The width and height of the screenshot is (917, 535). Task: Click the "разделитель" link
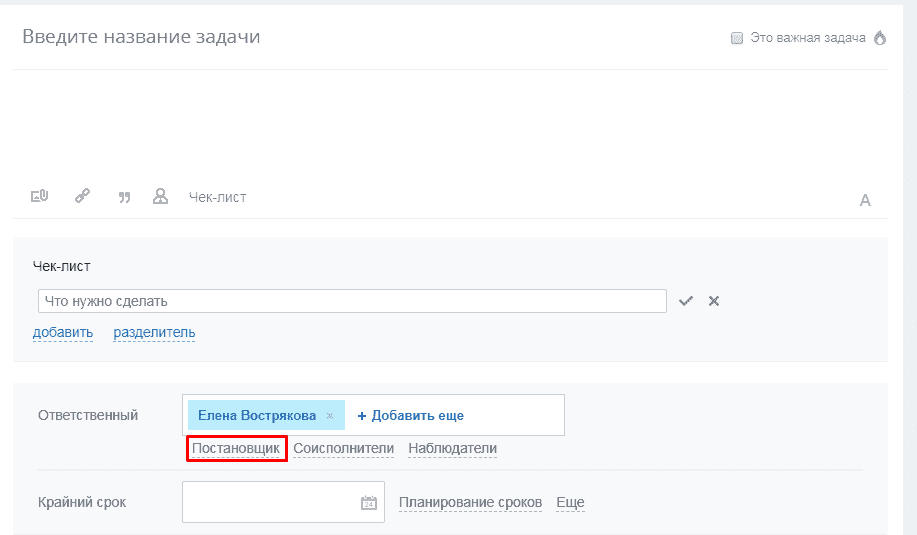pyautogui.click(x=154, y=333)
